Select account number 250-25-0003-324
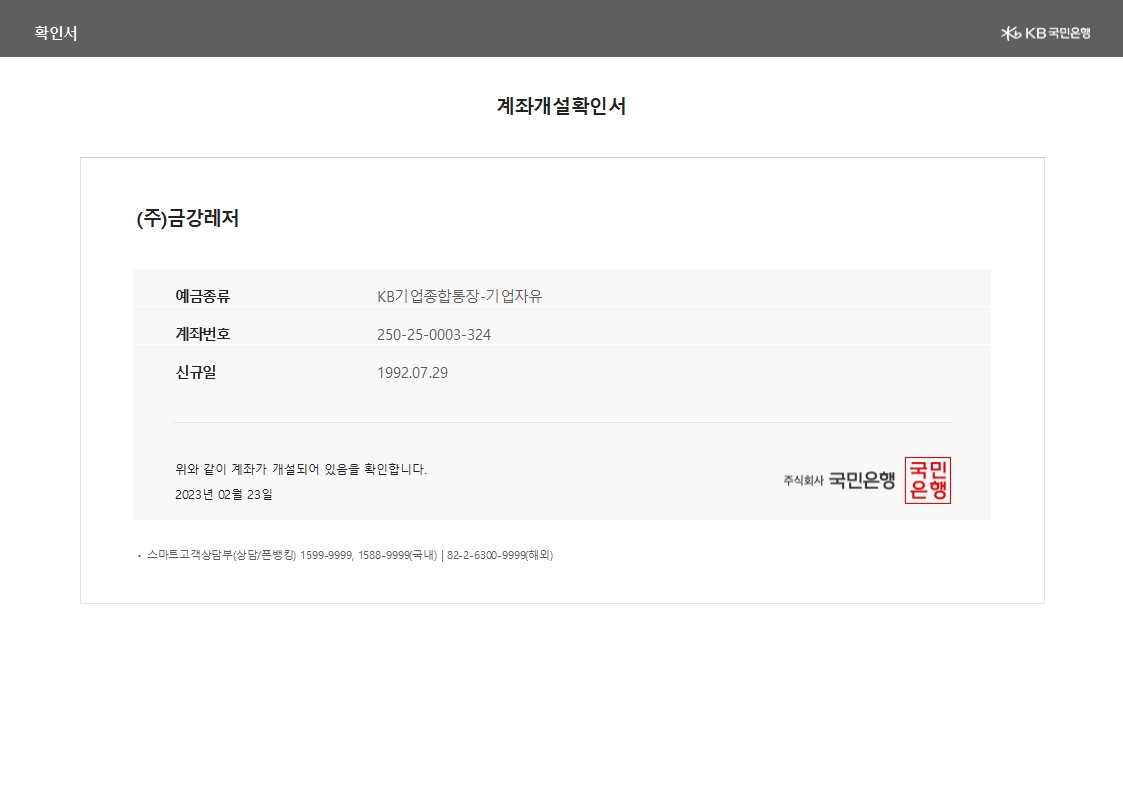1123x793 pixels. [434, 334]
